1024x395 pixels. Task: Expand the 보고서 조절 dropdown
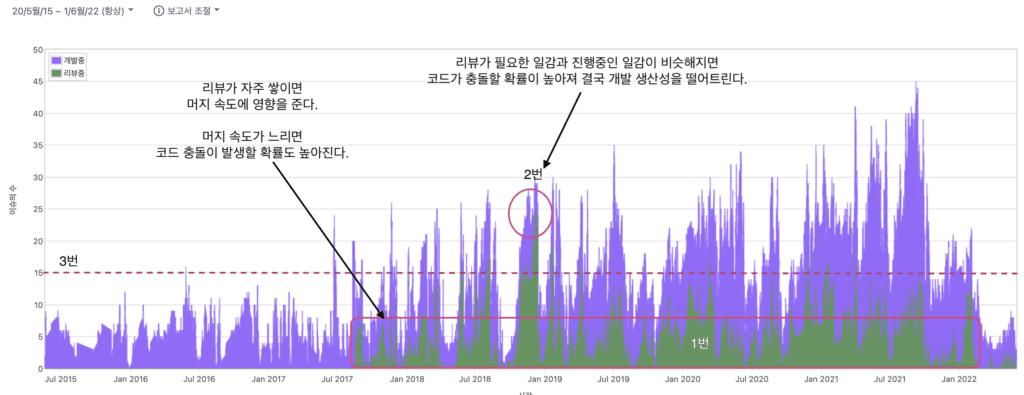tap(193, 11)
